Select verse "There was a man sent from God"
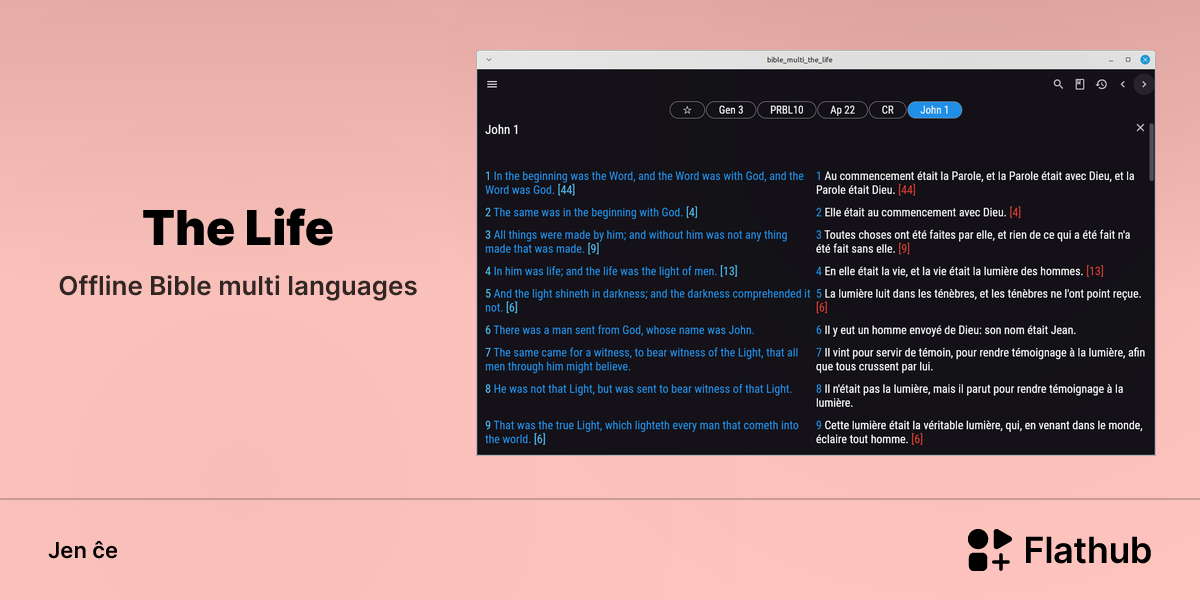Image resolution: width=1200 pixels, height=600 pixels. pos(620,330)
